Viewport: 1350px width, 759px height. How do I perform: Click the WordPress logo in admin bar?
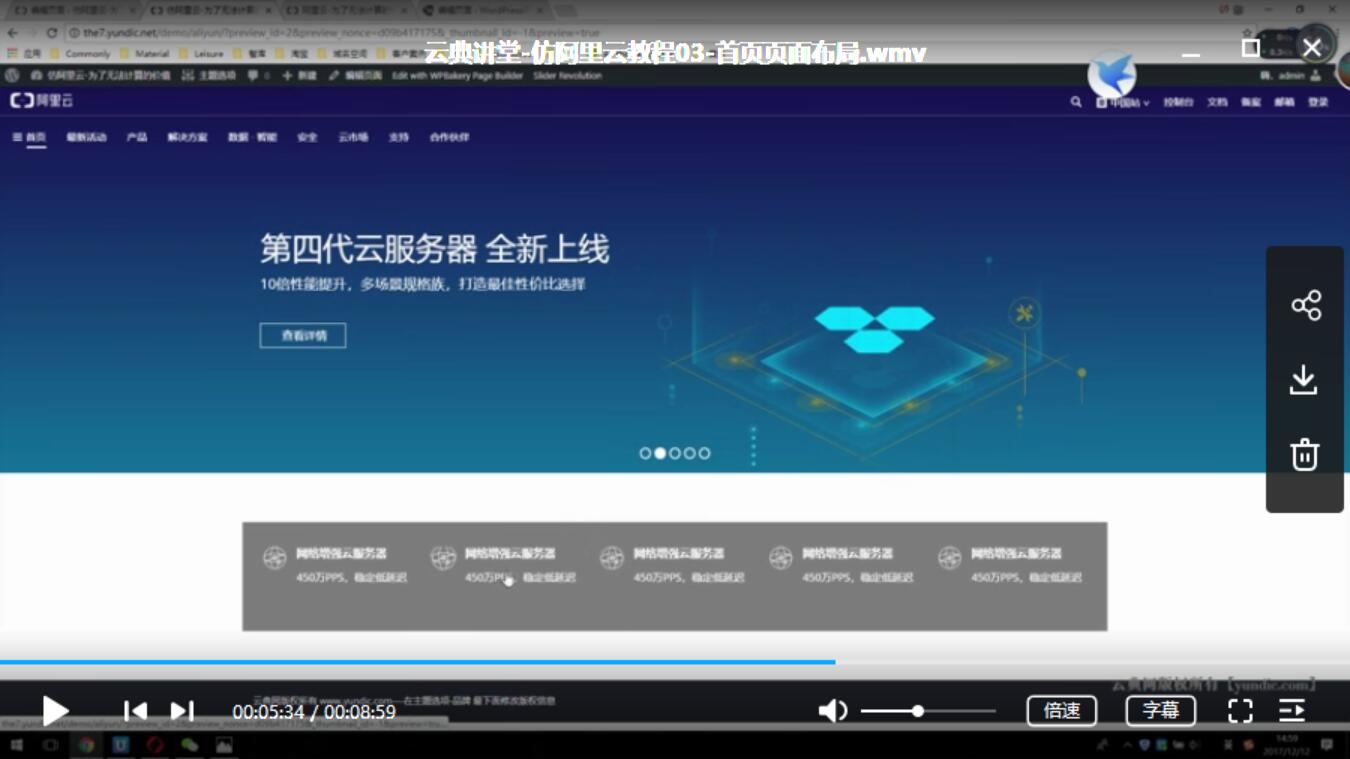click(x=12, y=75)
